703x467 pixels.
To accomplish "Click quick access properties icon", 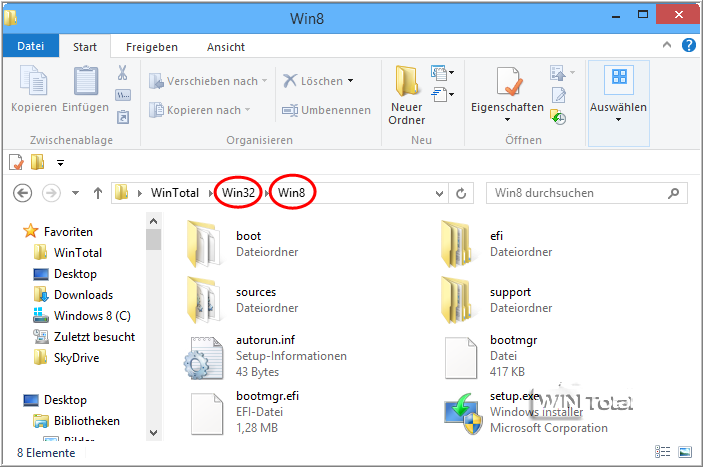I will (x=17, y=162).
